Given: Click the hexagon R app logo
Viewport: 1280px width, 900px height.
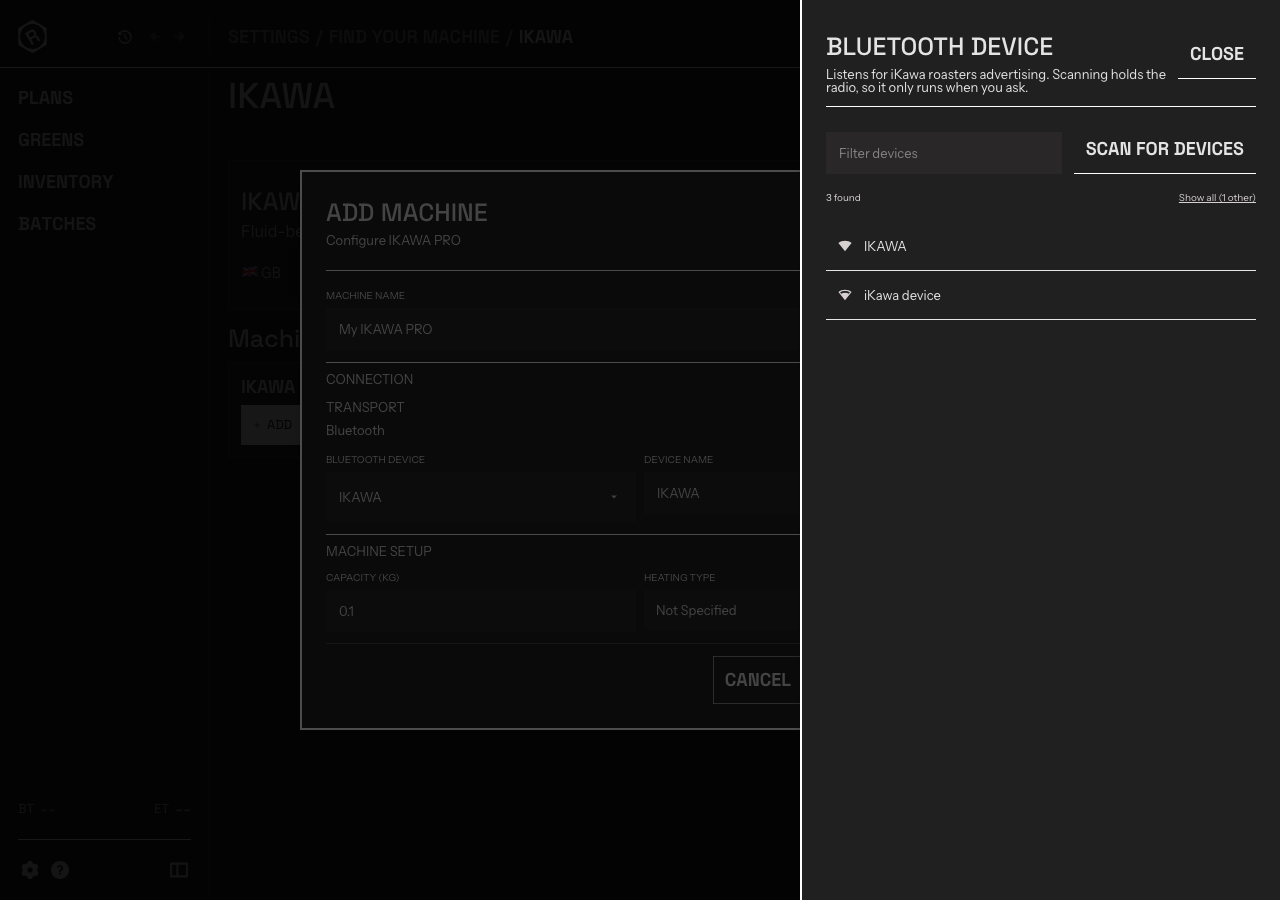Looking at the screenshot, I should pyautogui.click(x=32, y=36).
